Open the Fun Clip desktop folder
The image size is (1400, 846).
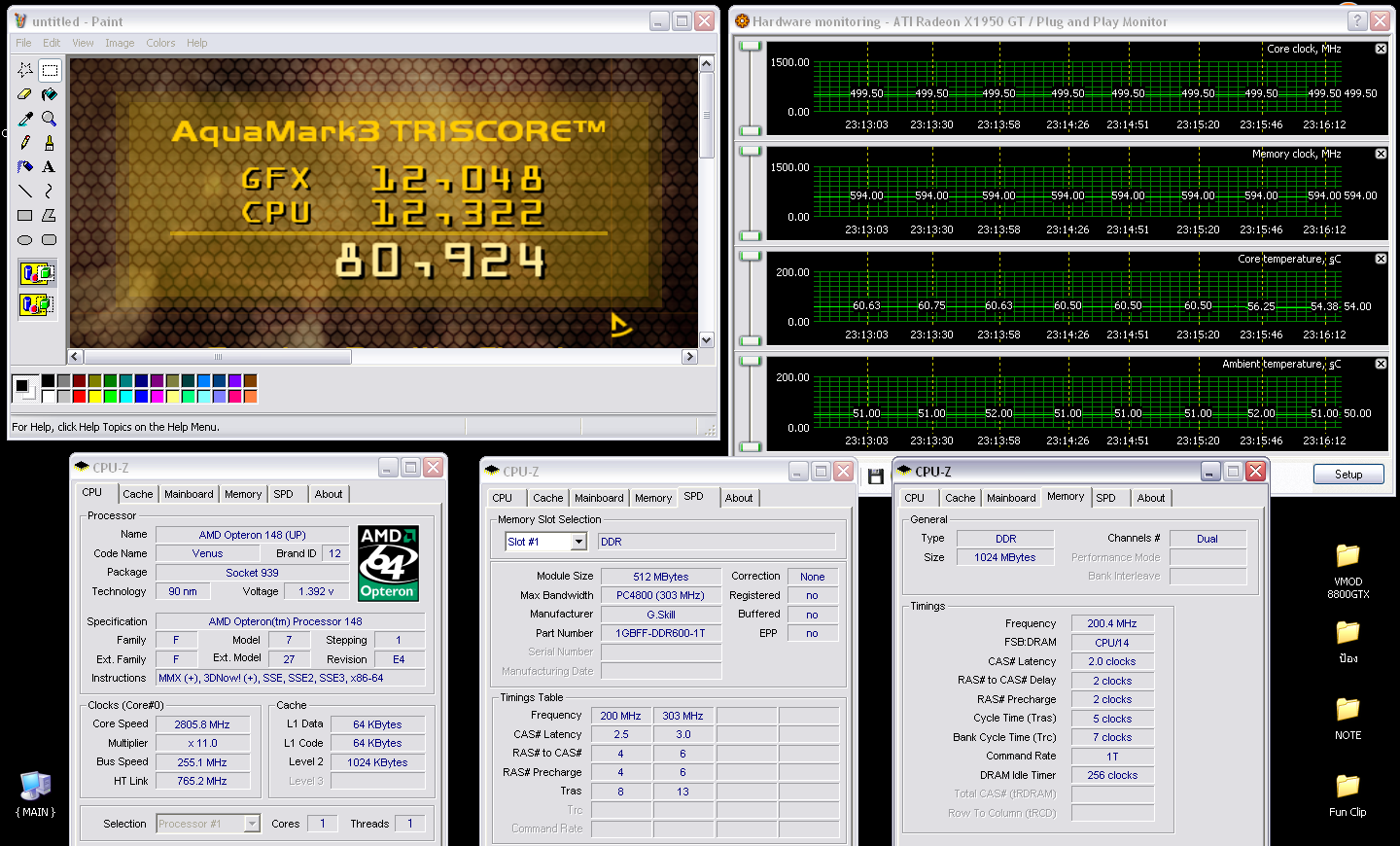pyautogui.click(x=1347, y=795)
